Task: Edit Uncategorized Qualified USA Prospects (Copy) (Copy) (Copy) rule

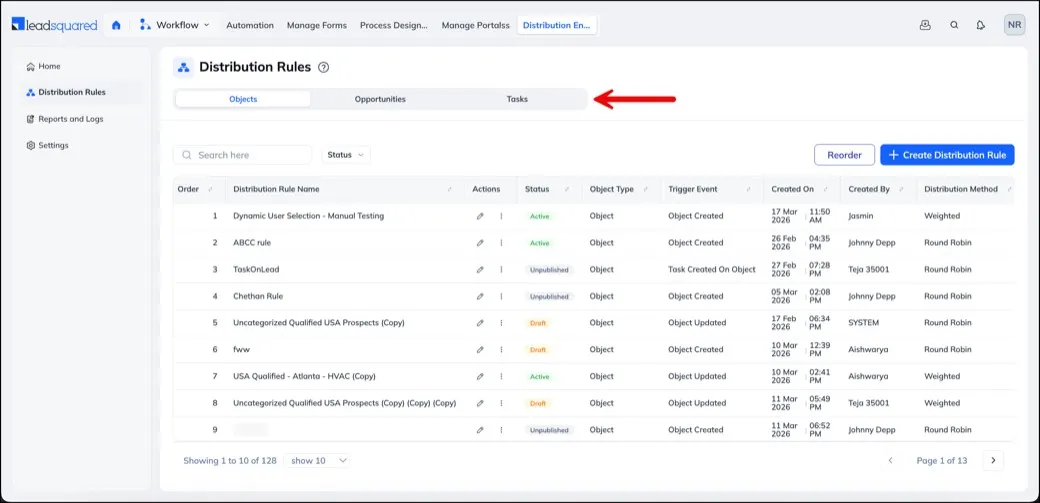Action: click(480, 403)
